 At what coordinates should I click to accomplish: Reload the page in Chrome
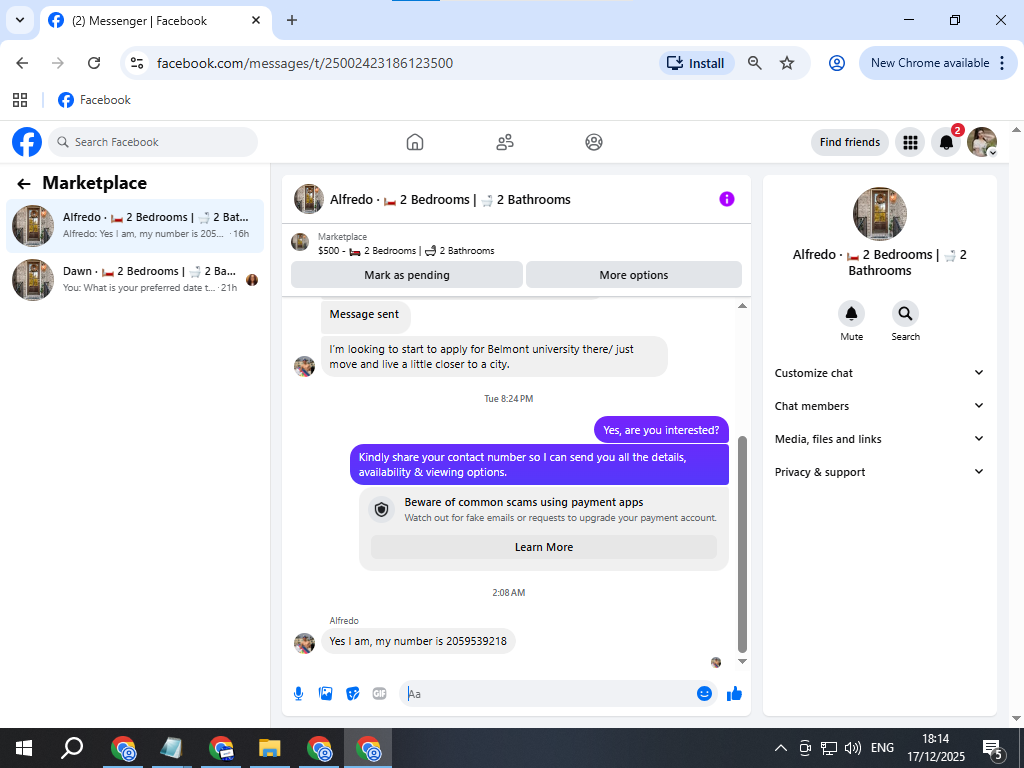coord(94,63)
